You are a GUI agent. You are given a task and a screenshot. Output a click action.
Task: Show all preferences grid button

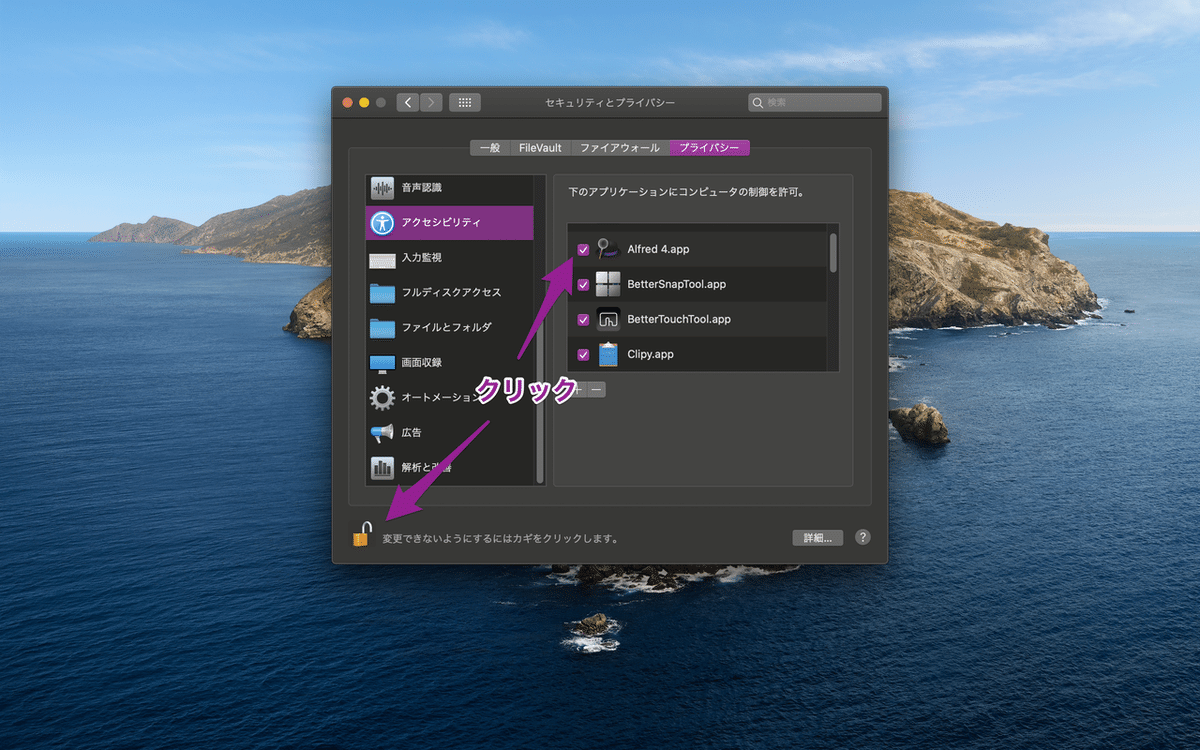465,102
